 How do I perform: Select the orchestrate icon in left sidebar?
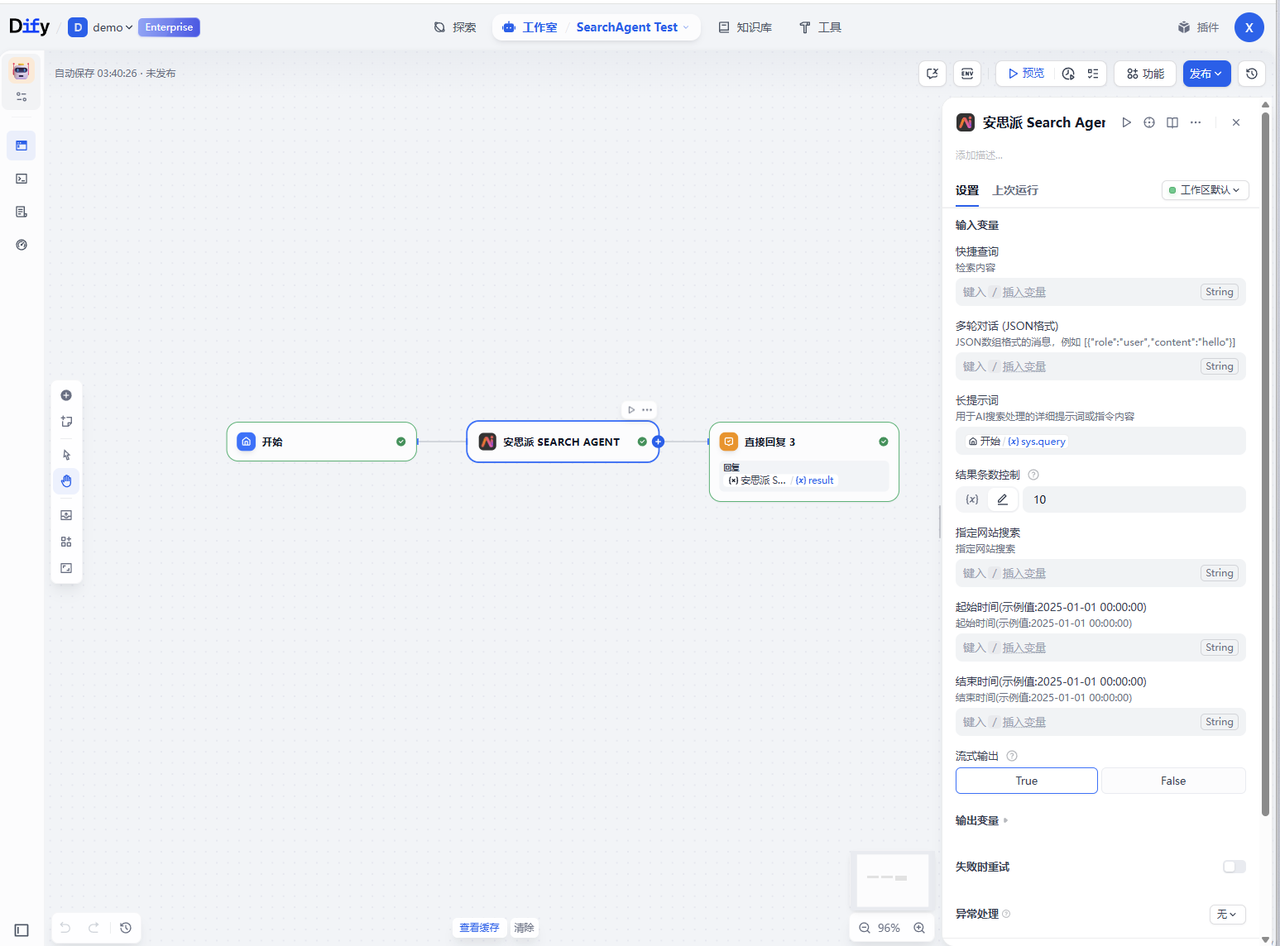coord(21,146)
